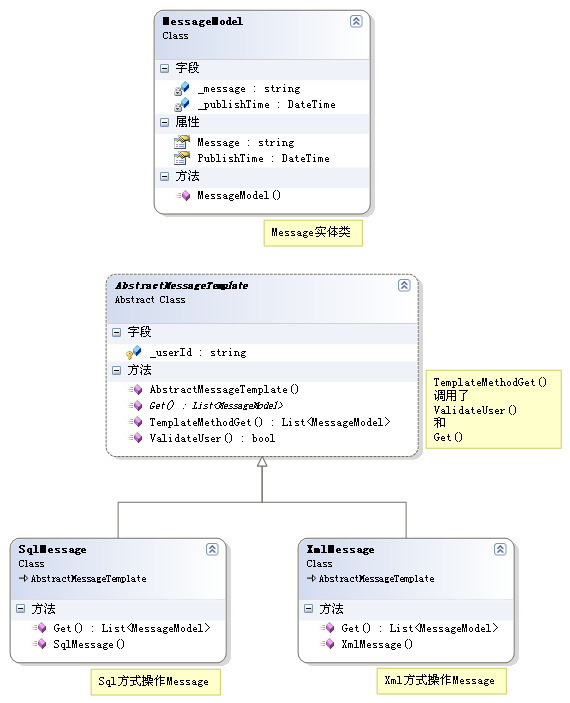570x703 pixels.
Task: Select the 'ValidateUser() : bool' entry
Action: [x=212, y=438]
